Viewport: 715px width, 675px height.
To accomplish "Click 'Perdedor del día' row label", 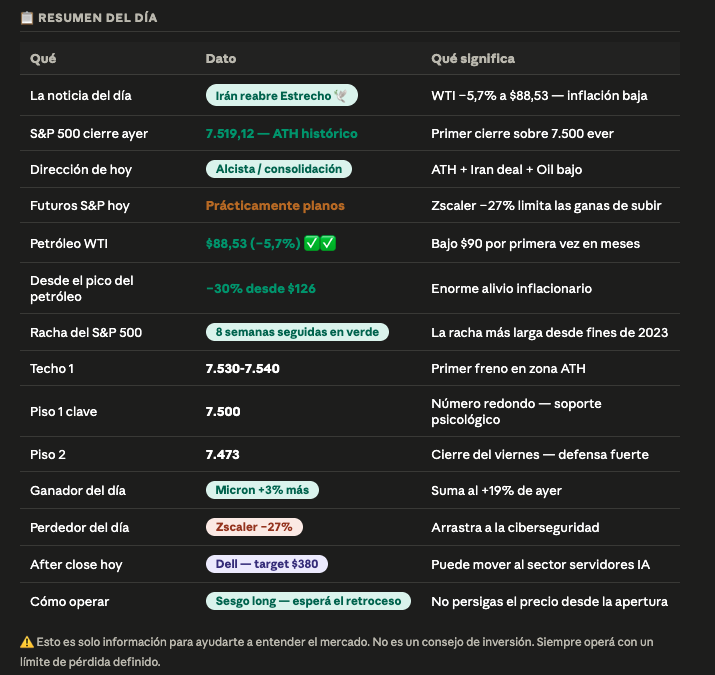I will 79,528.
